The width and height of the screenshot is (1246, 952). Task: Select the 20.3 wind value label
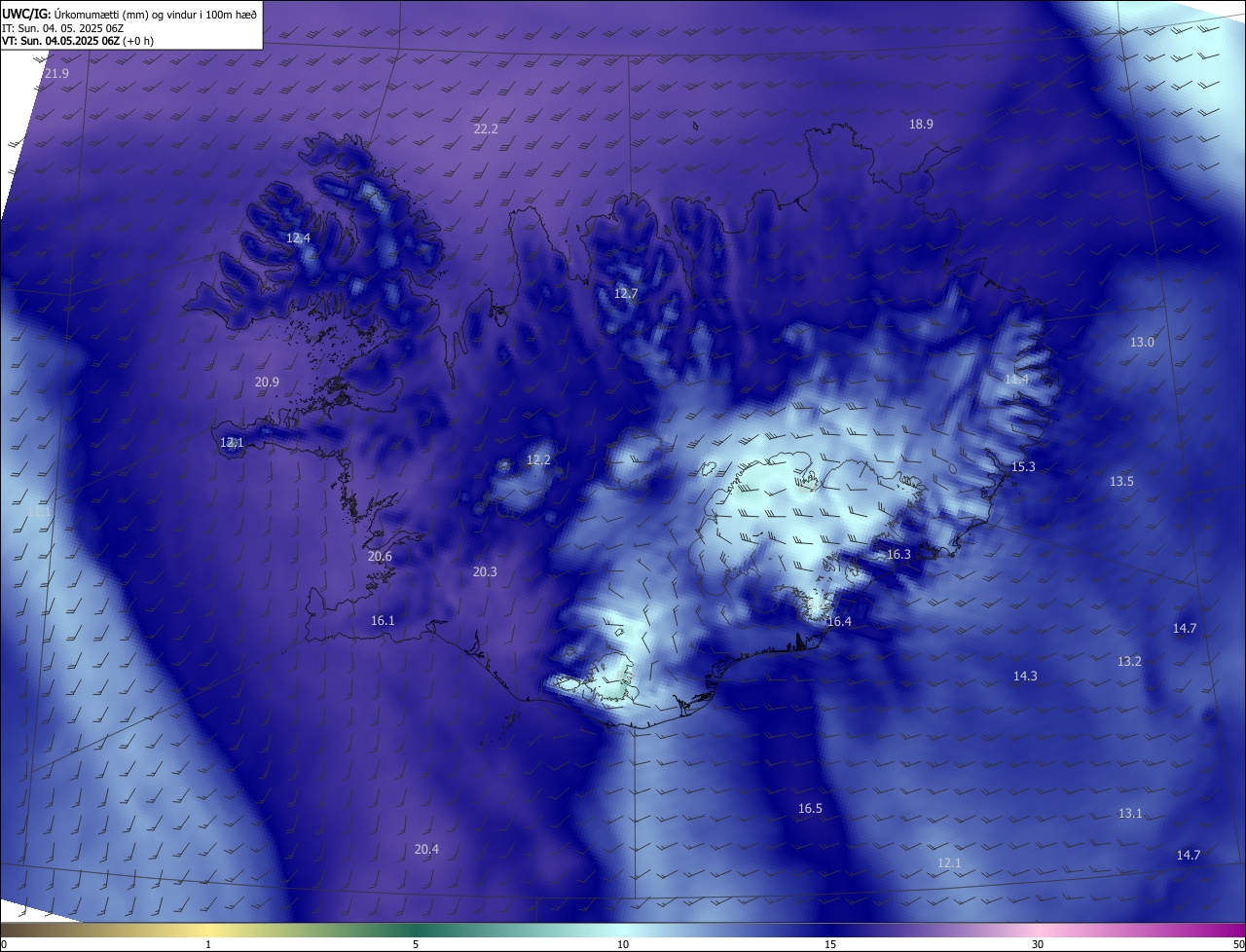pyautogui.click(x=485, y=571)
